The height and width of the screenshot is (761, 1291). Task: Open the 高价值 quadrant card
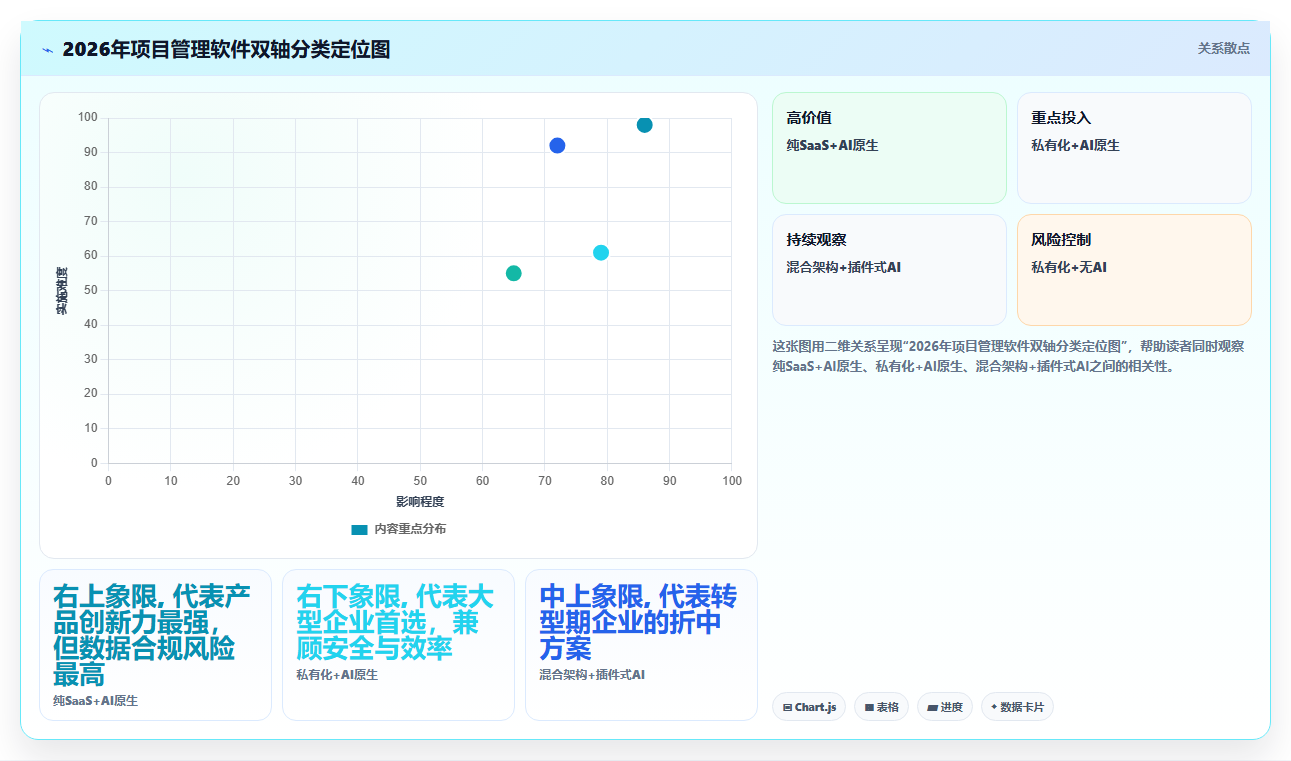click(889, 148)
